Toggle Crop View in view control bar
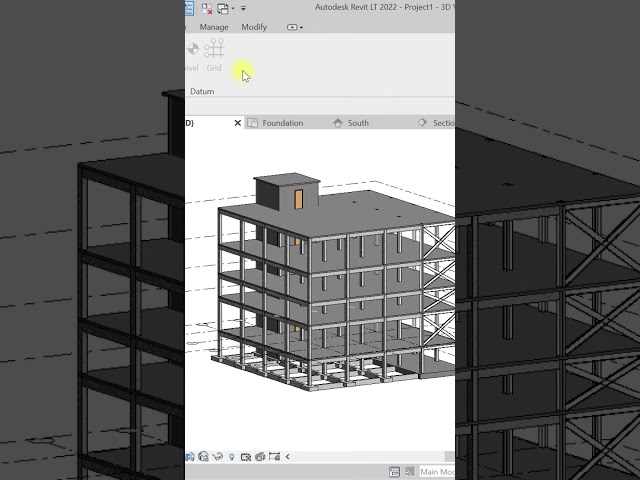 pyautogui.click(x=190, y=457)
